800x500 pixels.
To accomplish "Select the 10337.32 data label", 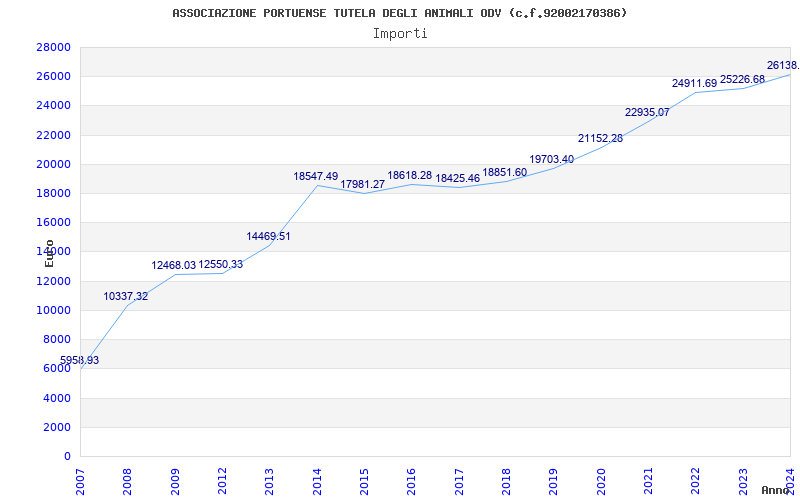I will click(x=126, y=296).
